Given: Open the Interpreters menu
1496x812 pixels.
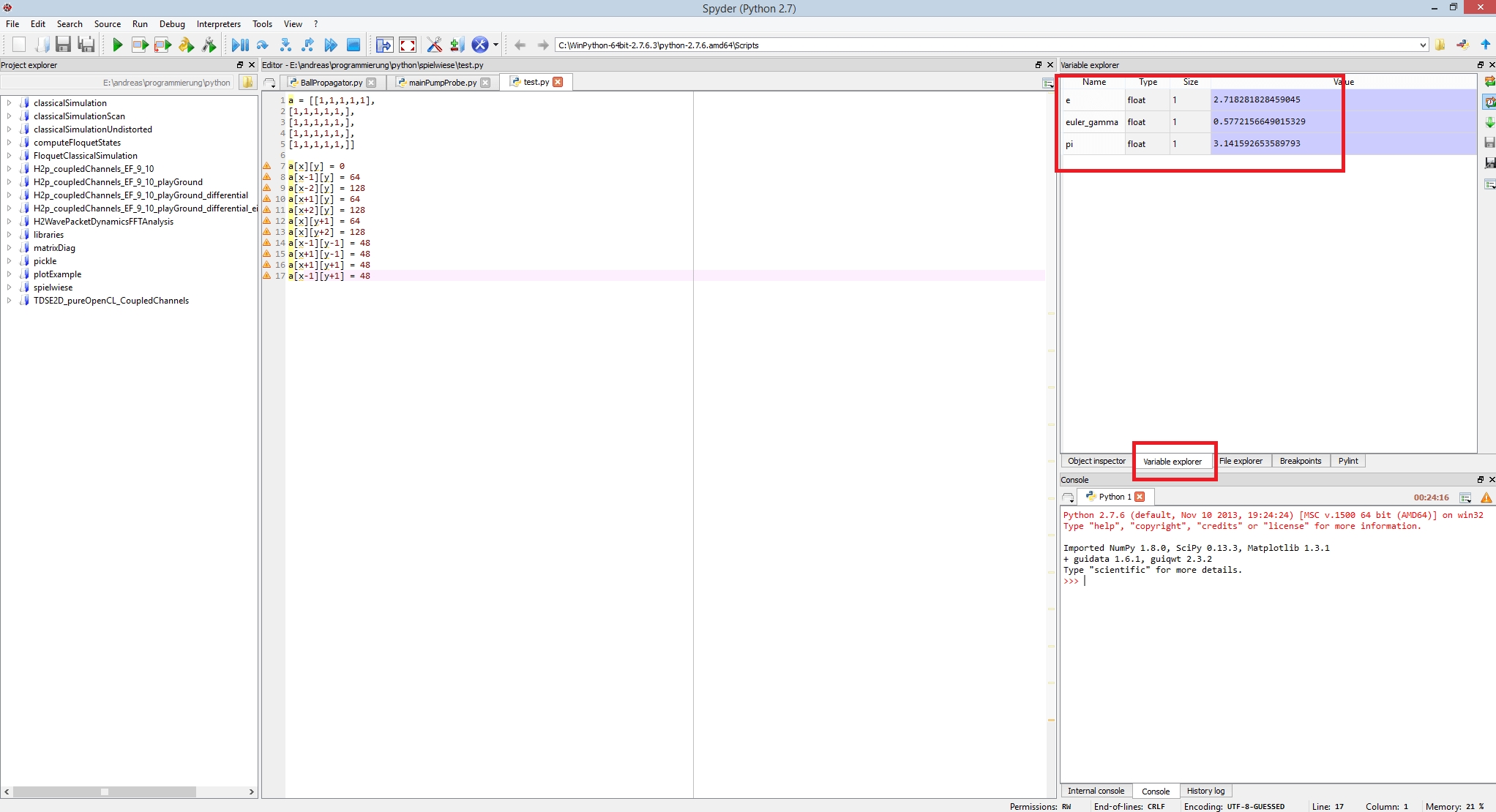Looking at the screenshot, I should coord(218,24).
